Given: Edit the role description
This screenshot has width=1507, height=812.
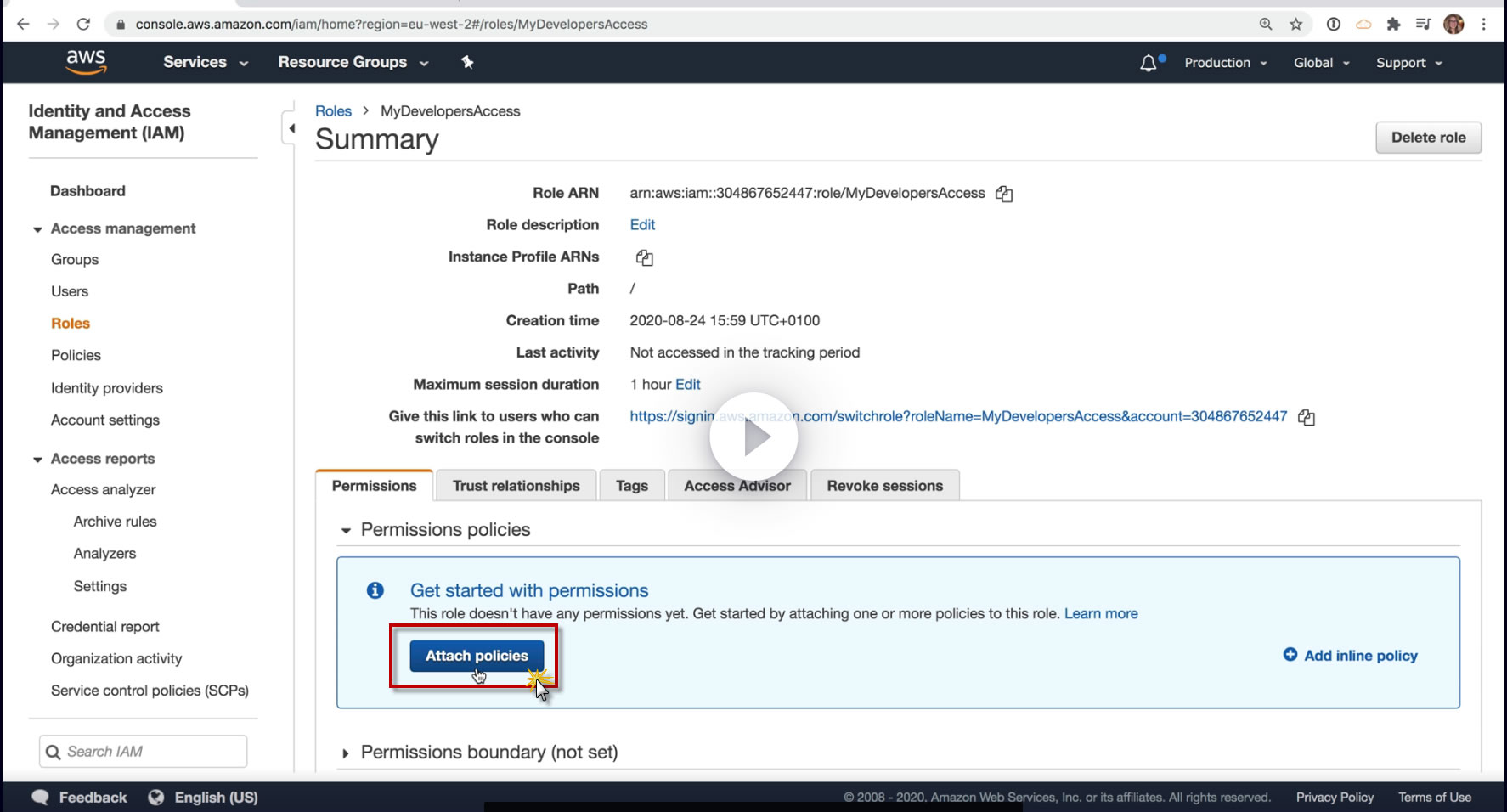Looking at the screenshot, I should (642, 225).
